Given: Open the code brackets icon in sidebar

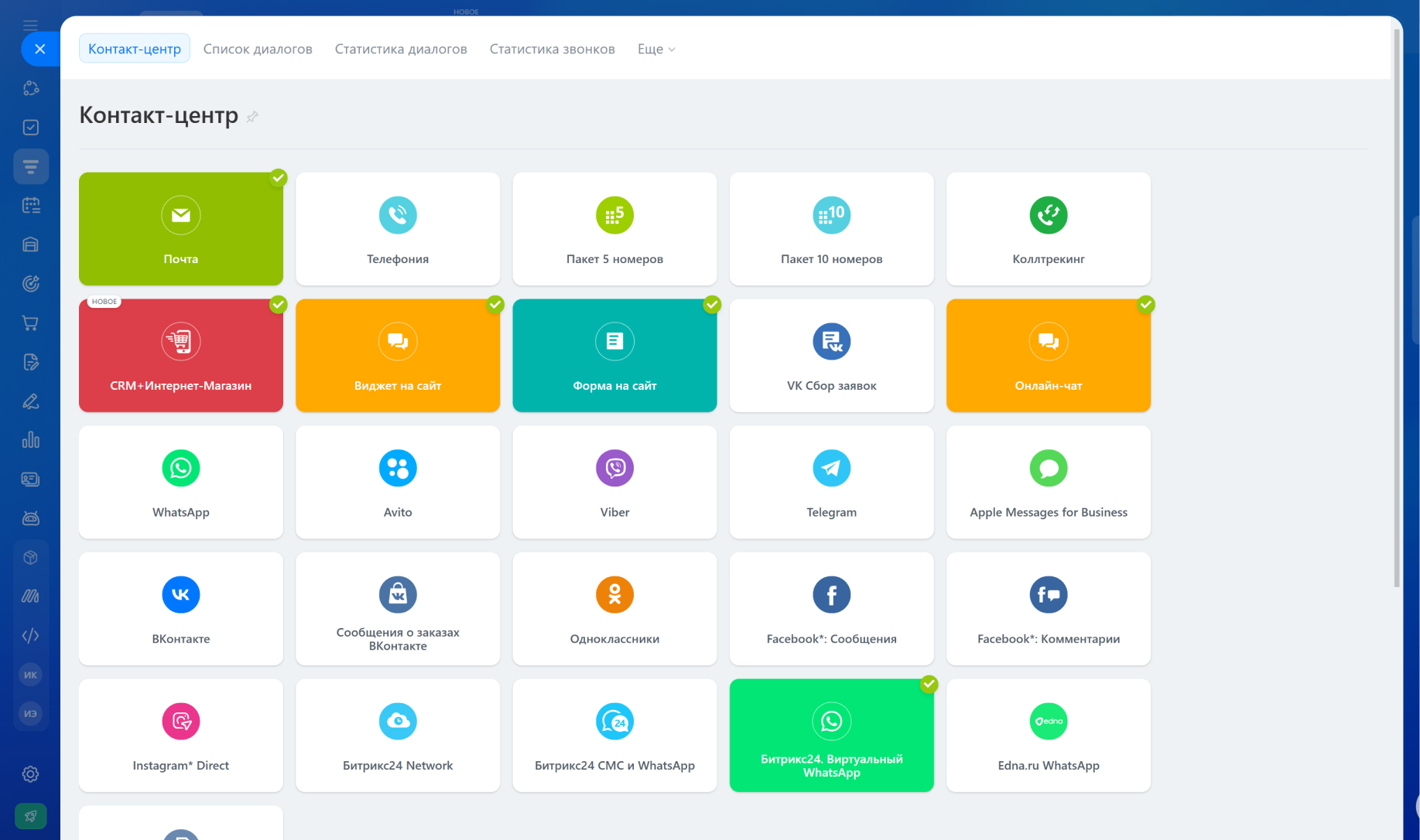Looking at the screenshot, I should tap(31, 636).
